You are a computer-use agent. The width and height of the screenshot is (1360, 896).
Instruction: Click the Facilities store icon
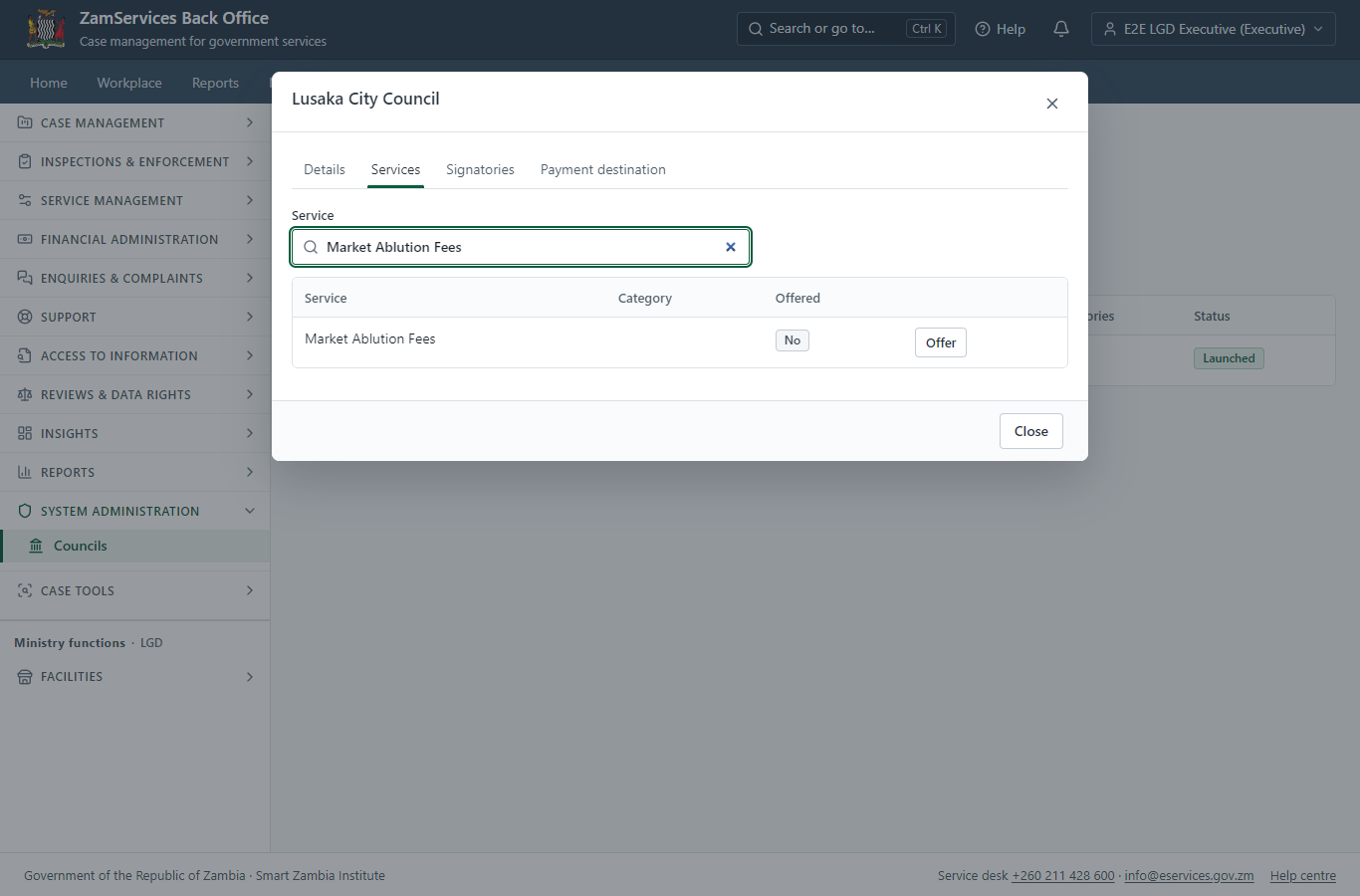pos(25,676)
